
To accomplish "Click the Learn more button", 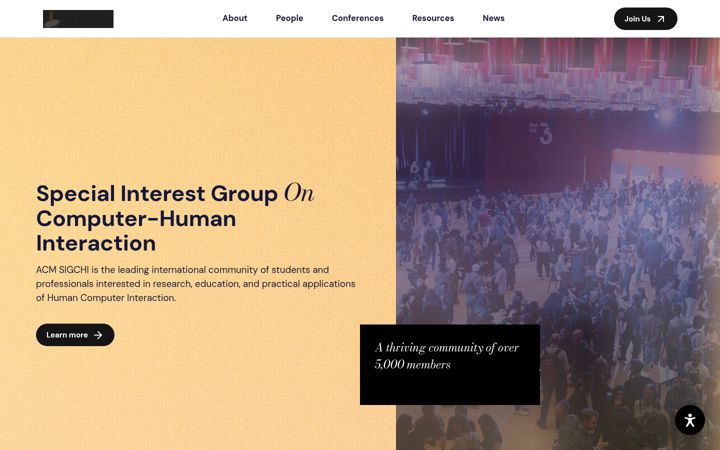I will 75,335.
